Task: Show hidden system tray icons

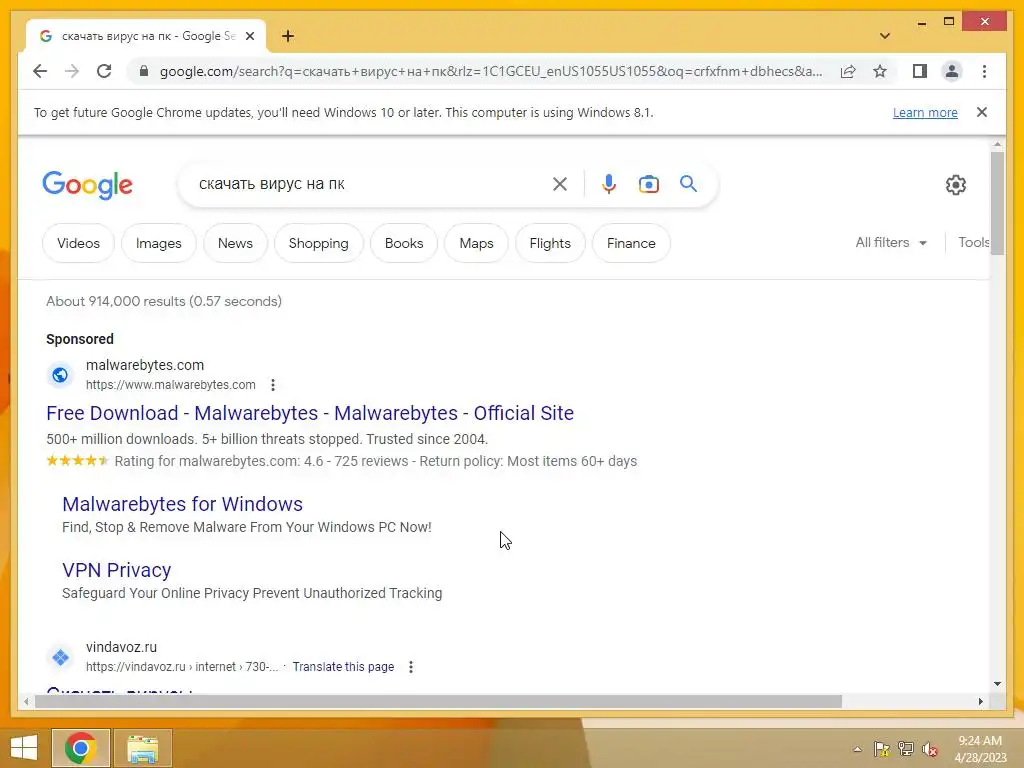Action: pyautogui.click(x=857, y=749)
